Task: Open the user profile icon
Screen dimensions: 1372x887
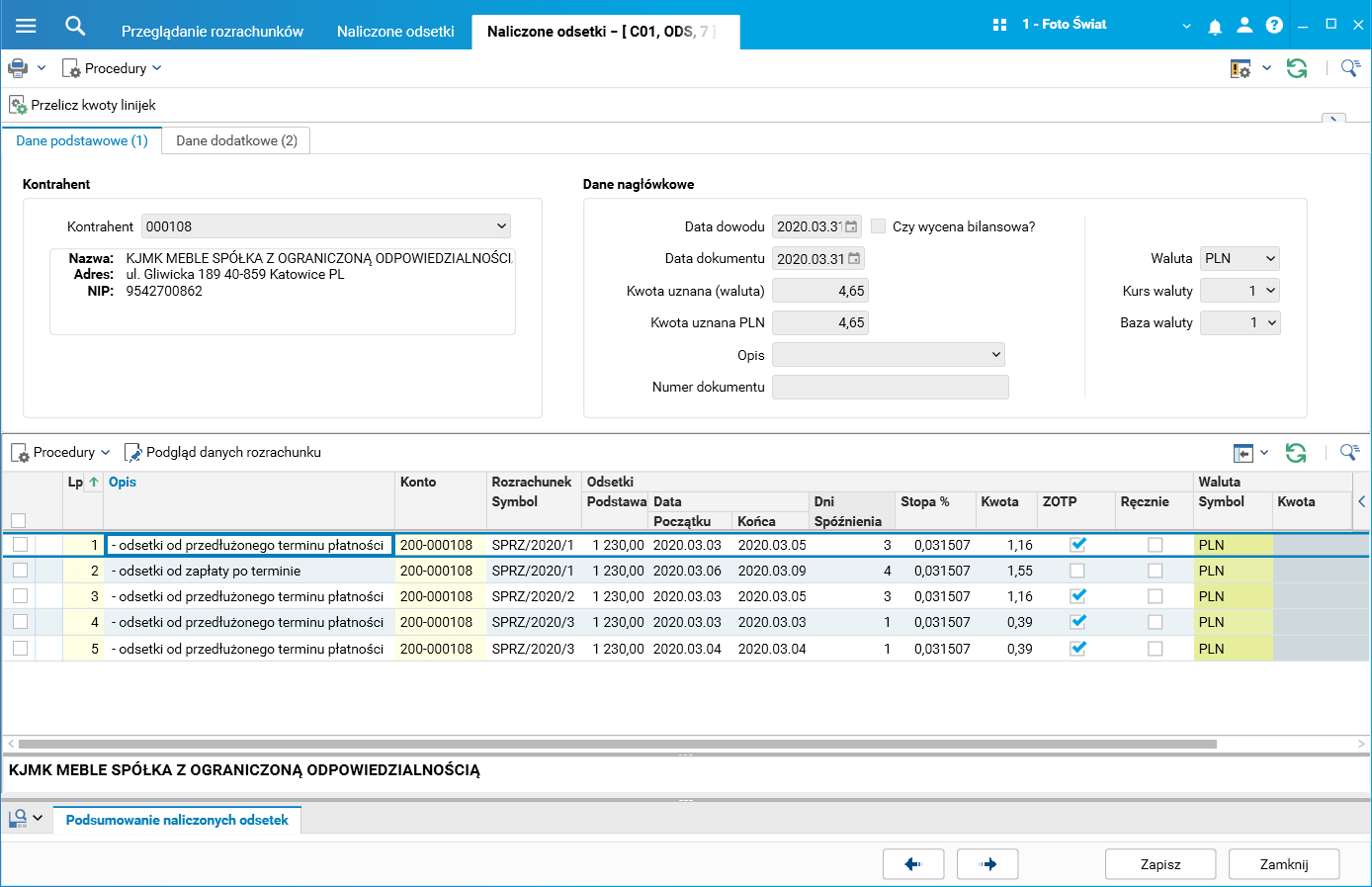Action: (x=1244, y=26)
